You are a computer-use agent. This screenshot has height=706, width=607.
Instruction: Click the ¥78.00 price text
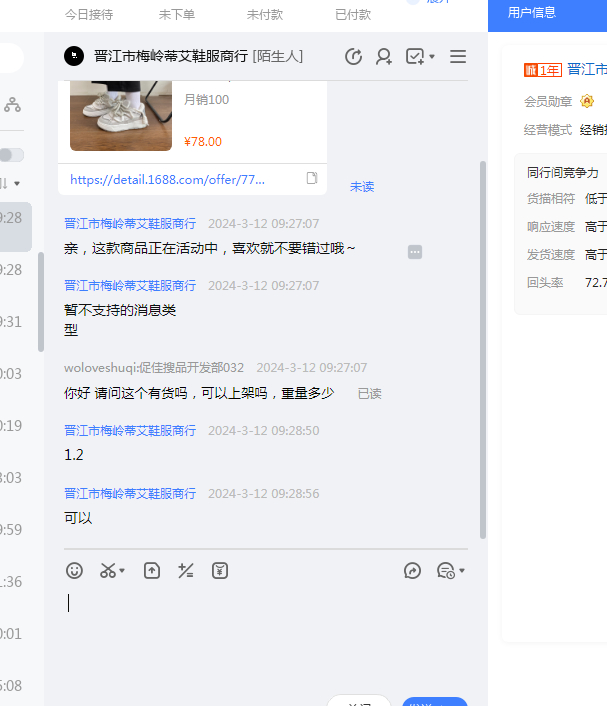[203, 142]
